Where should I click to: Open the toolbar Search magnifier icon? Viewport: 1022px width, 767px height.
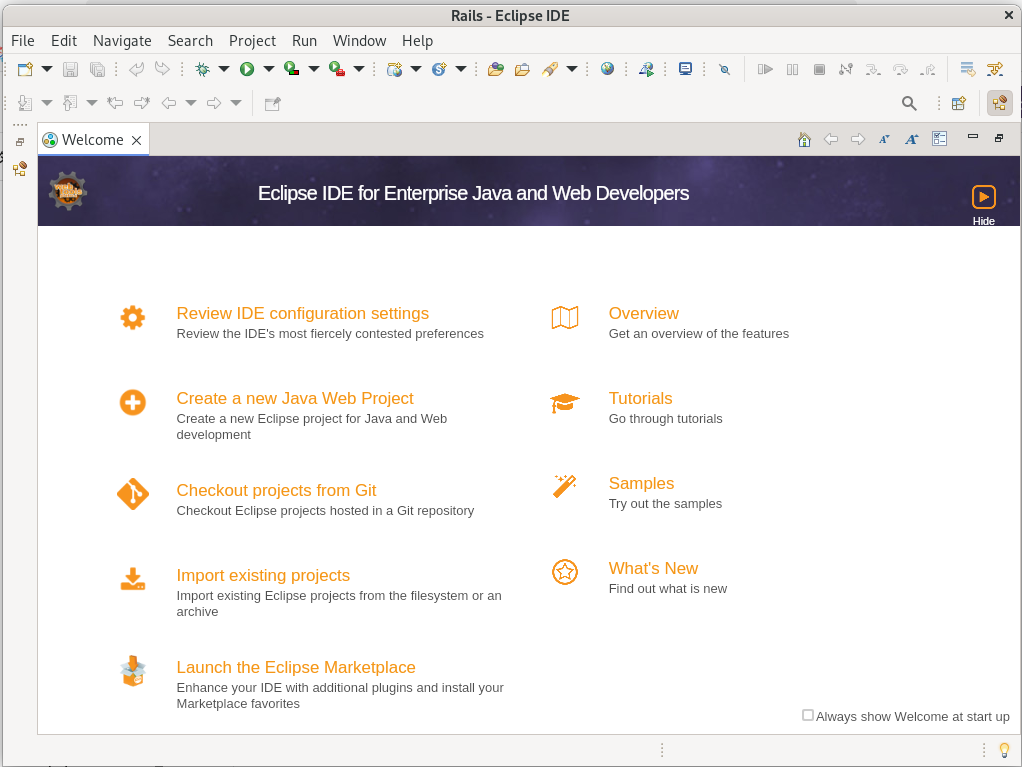point(909,103)
